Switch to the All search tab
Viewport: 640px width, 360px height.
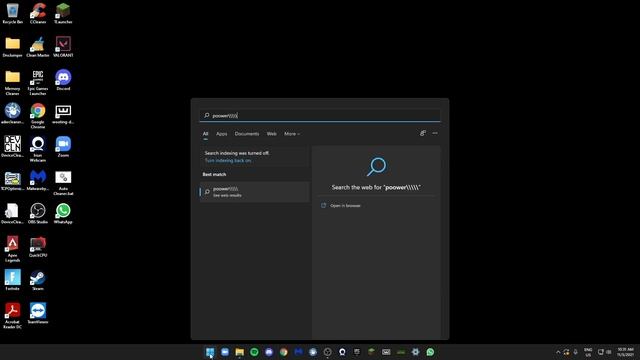coord(205,134)
